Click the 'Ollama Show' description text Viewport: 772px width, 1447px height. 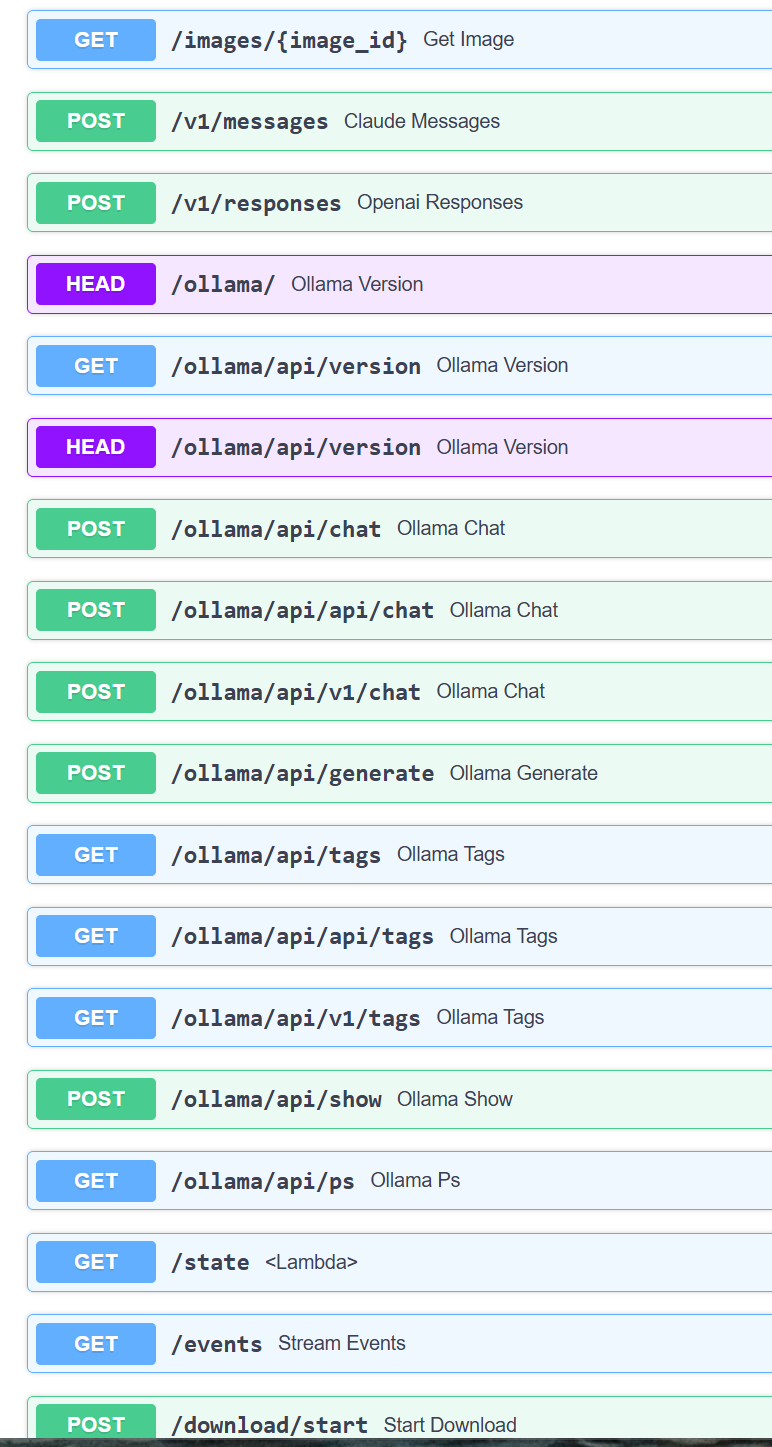(x=455, y=1099)
